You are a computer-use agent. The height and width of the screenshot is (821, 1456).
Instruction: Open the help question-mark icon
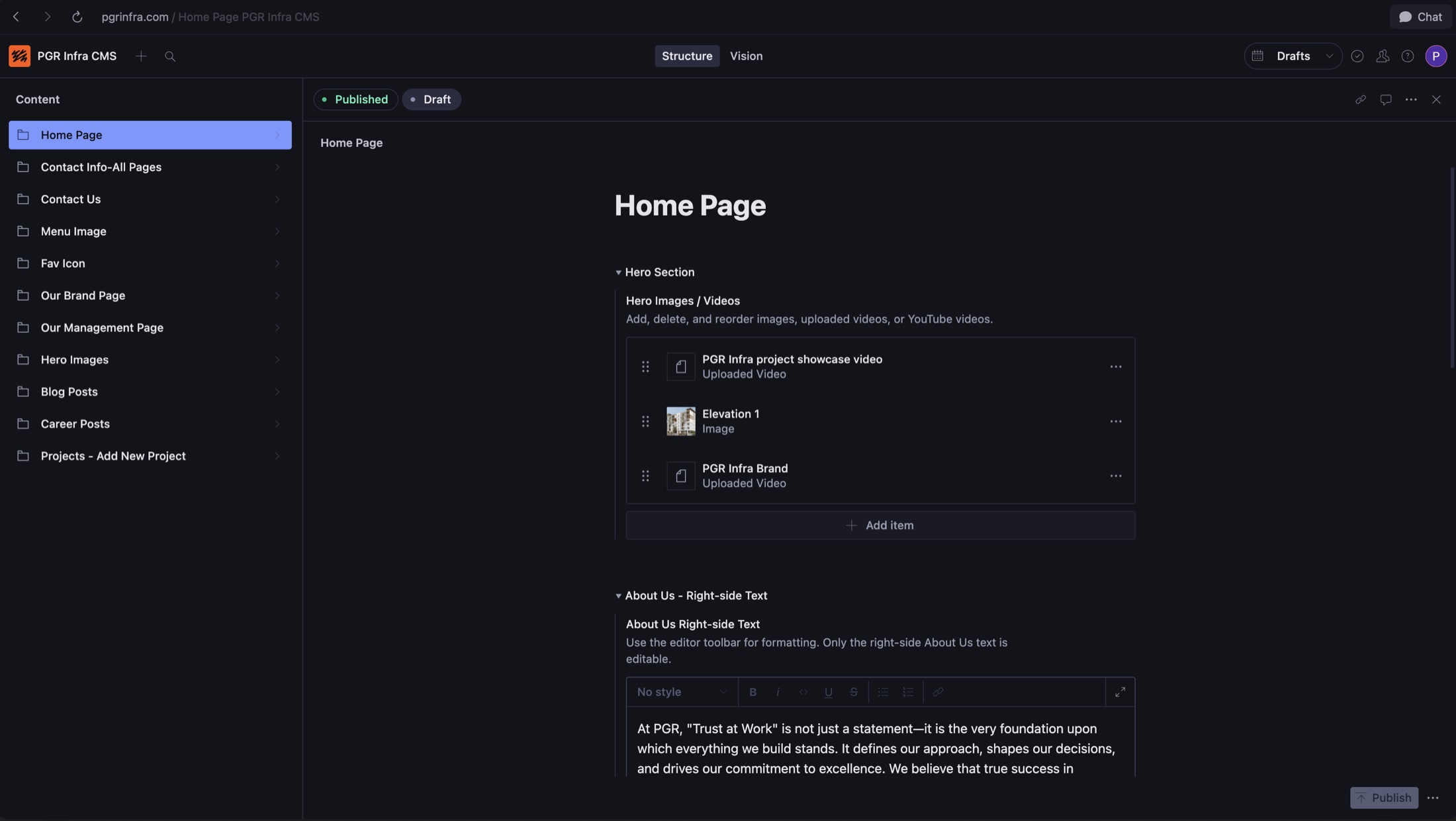(x=1408, y=56)
